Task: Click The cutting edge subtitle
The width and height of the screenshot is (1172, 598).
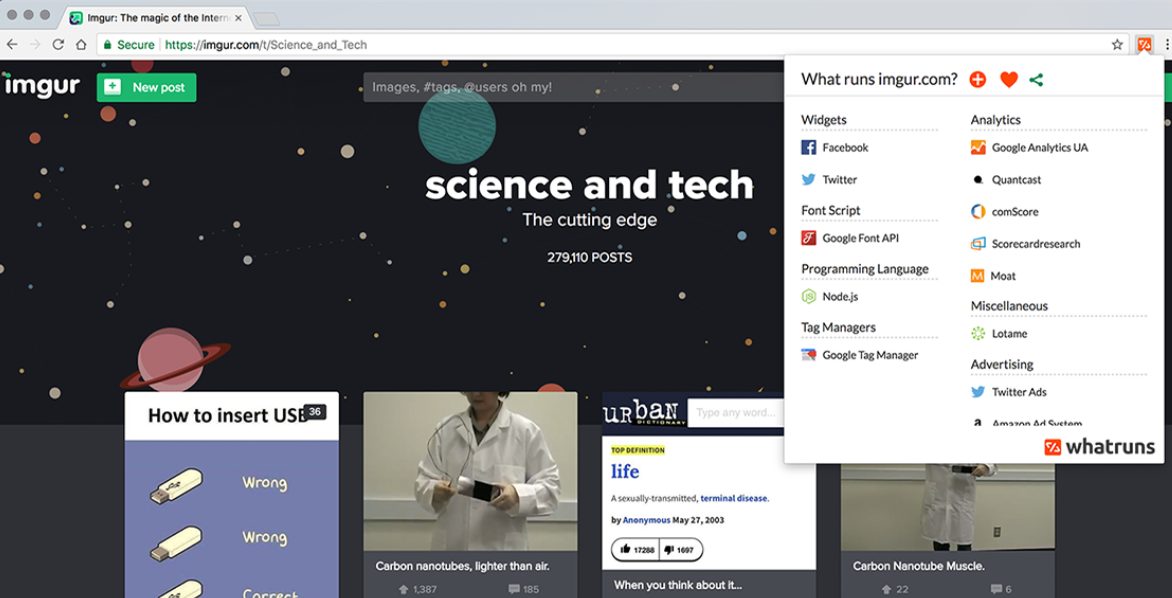Action: pyautogui.click(x=589, y=220)
